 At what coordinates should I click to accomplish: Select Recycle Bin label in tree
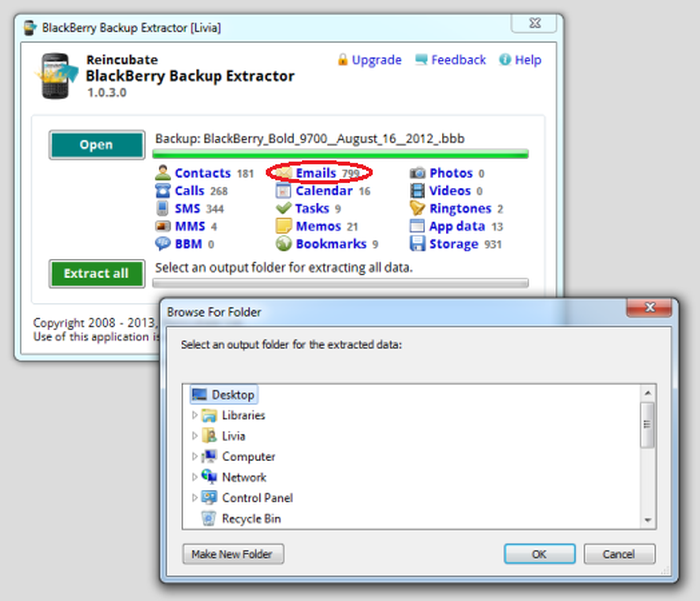coord(251,518)
